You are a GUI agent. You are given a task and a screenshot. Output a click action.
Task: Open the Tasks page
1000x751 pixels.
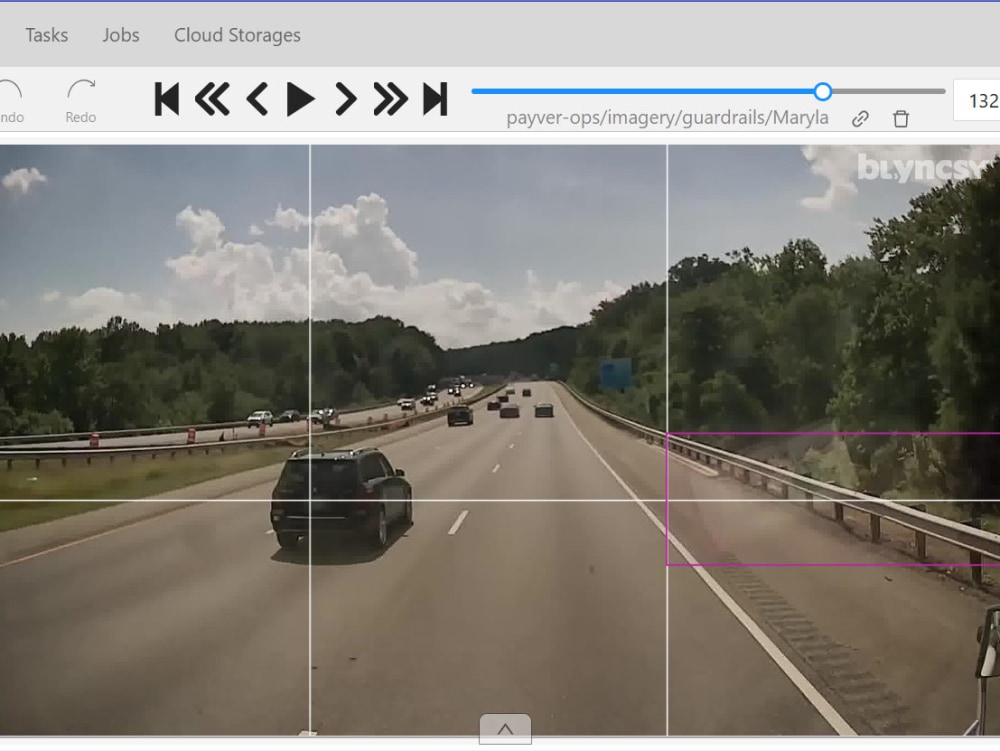tap(47, 35)
